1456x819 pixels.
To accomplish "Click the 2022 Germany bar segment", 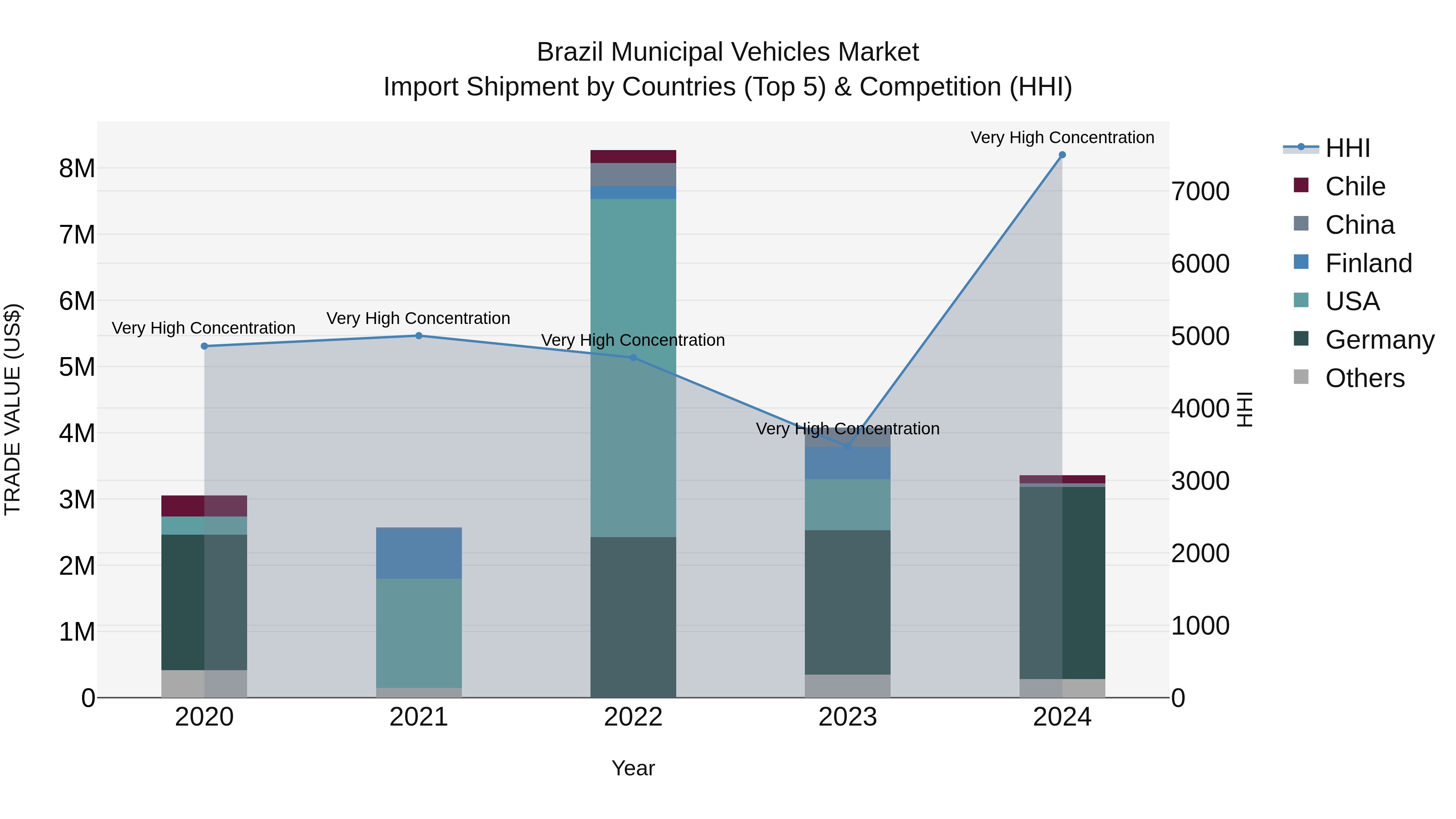I will [x=633, y=617].
